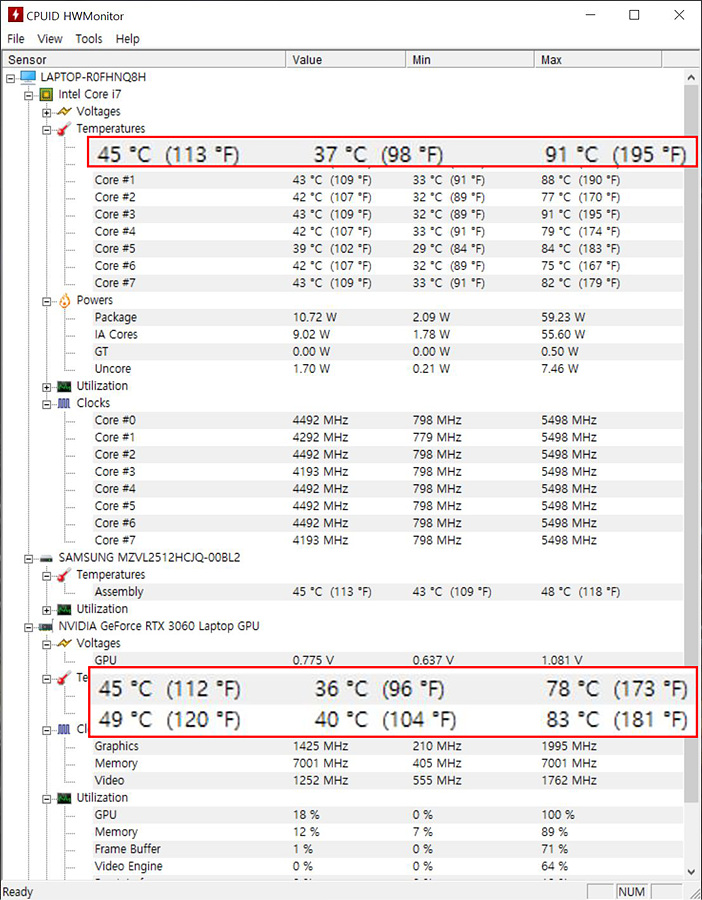Select the Core #0 clock row

388,420
